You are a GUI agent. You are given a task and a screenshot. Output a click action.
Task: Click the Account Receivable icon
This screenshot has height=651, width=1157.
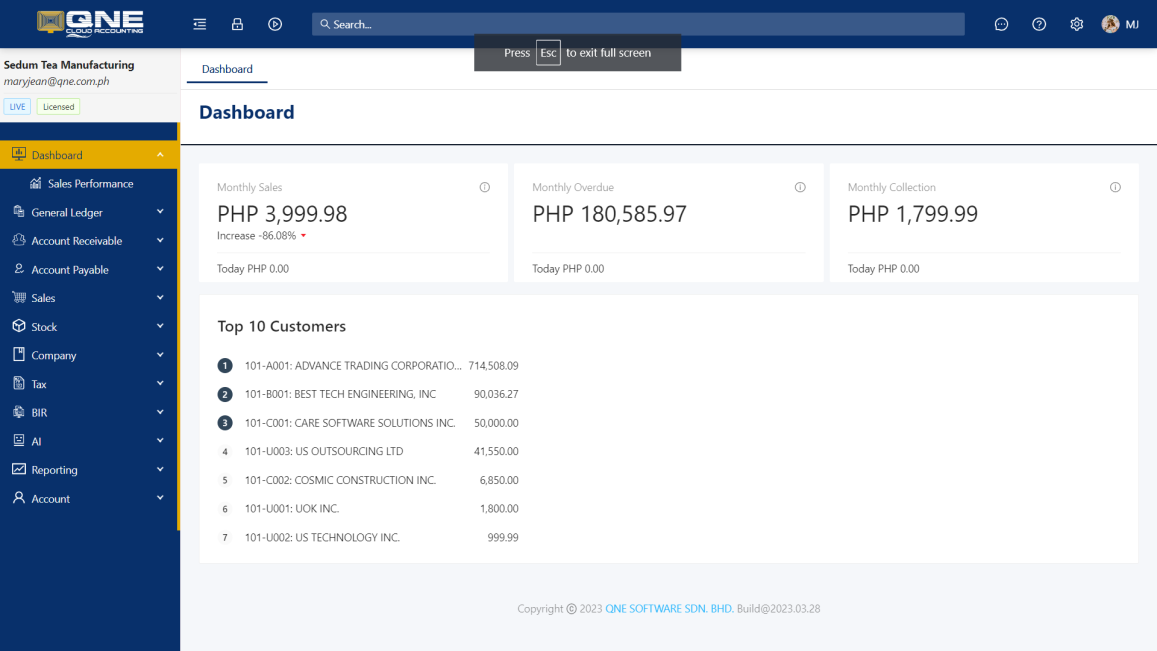[18, 241]
